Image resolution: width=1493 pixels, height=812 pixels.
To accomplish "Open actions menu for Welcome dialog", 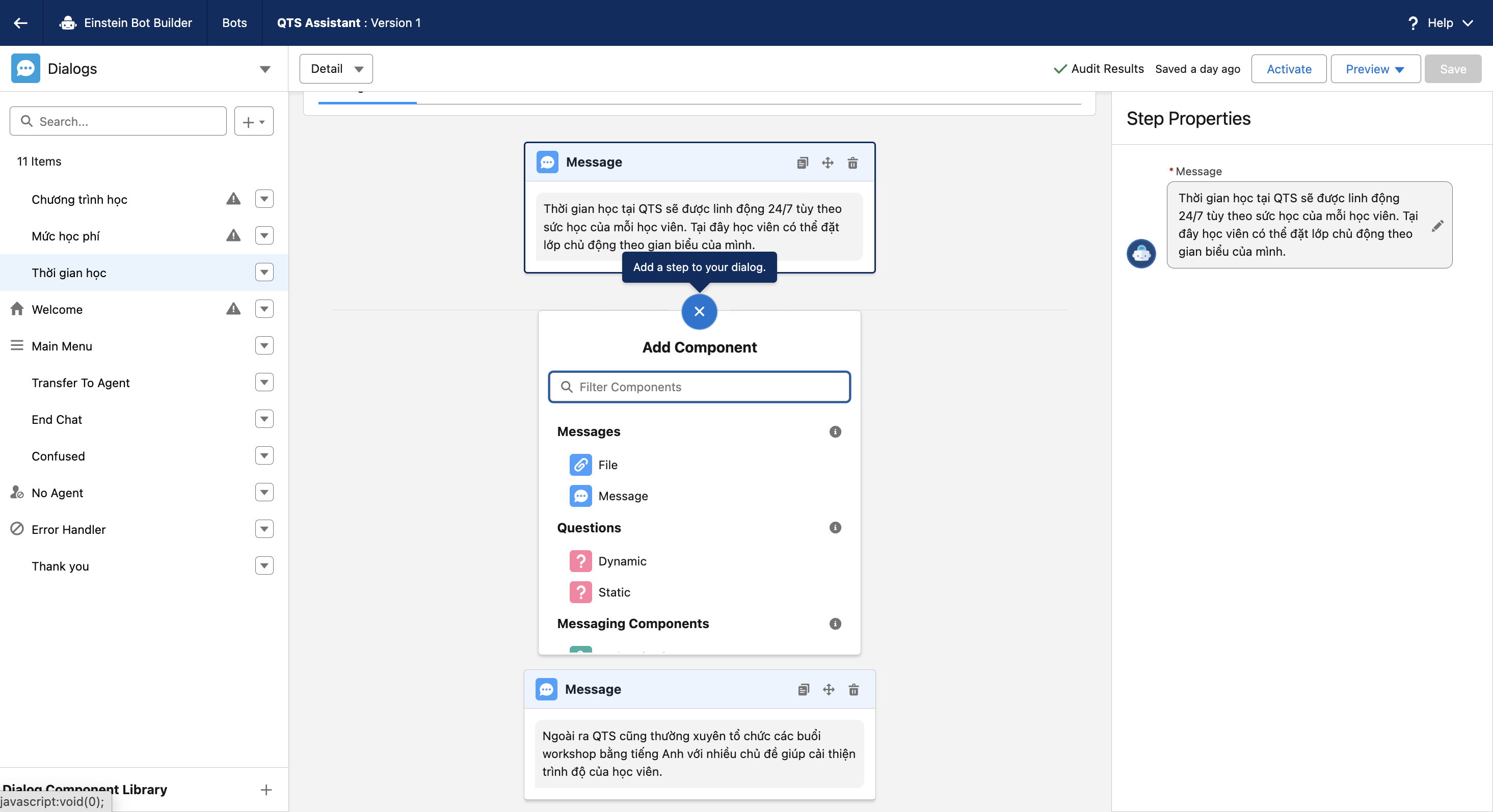I will point(264,310).
